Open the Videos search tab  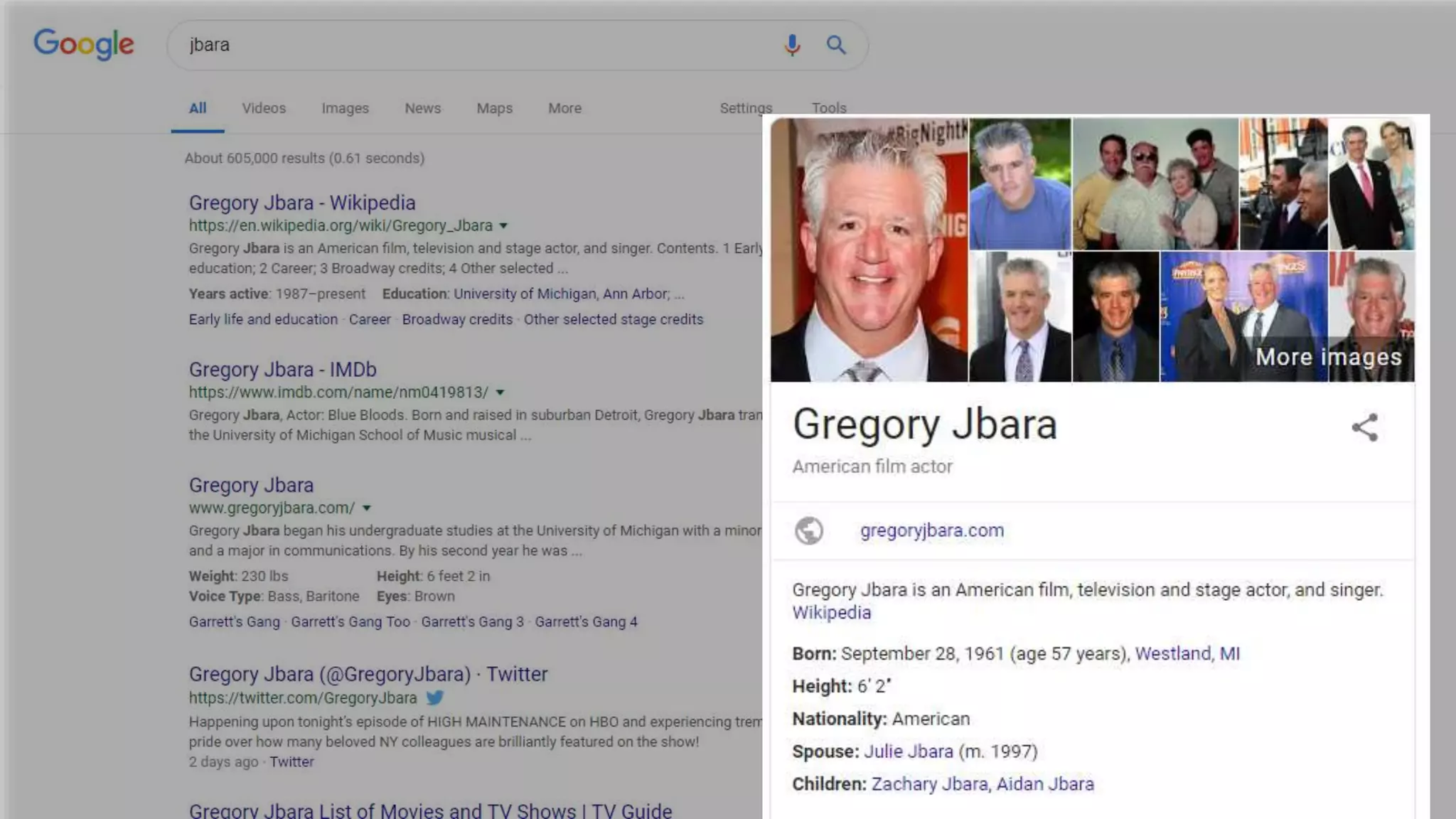[x=263, y=108]
